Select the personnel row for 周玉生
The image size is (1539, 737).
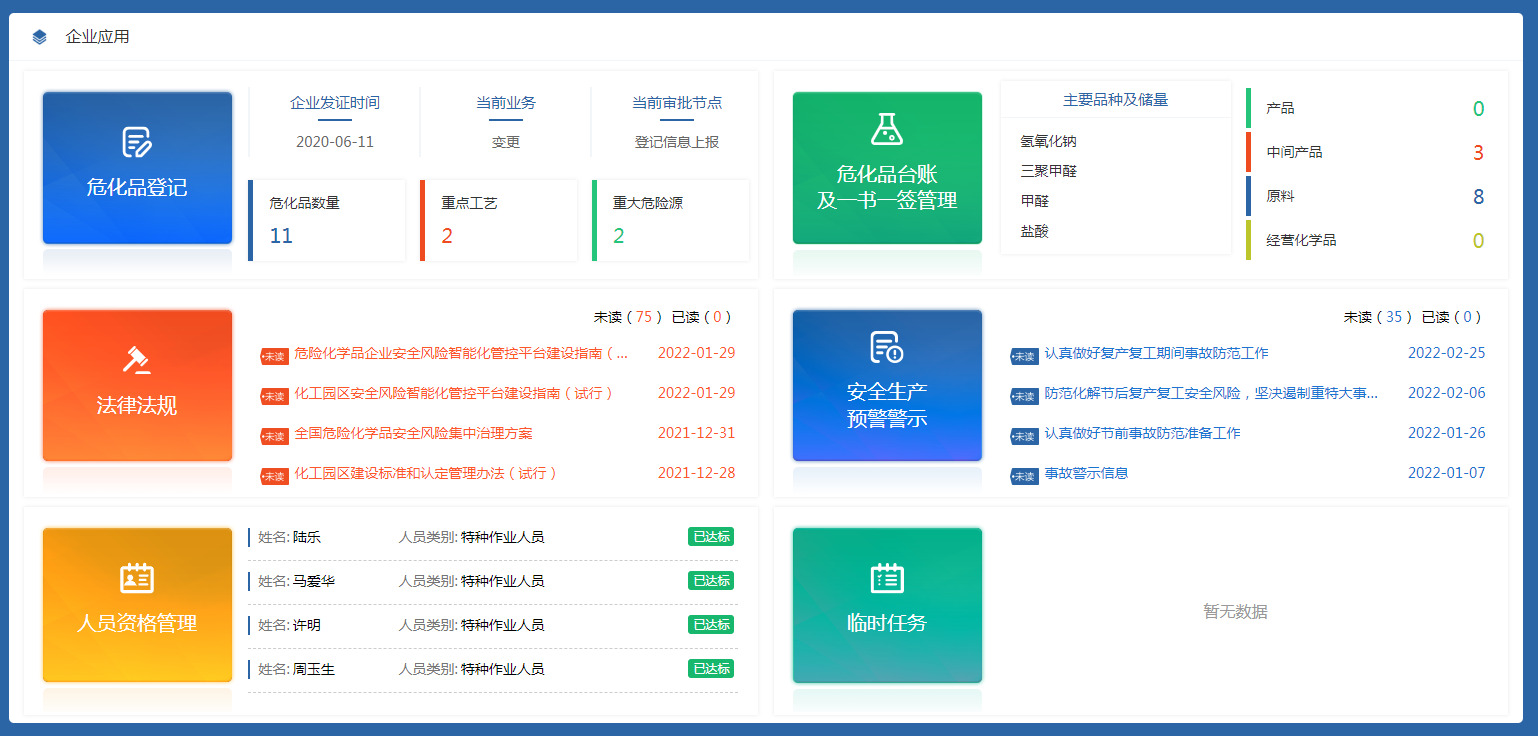tap(493, 670)
